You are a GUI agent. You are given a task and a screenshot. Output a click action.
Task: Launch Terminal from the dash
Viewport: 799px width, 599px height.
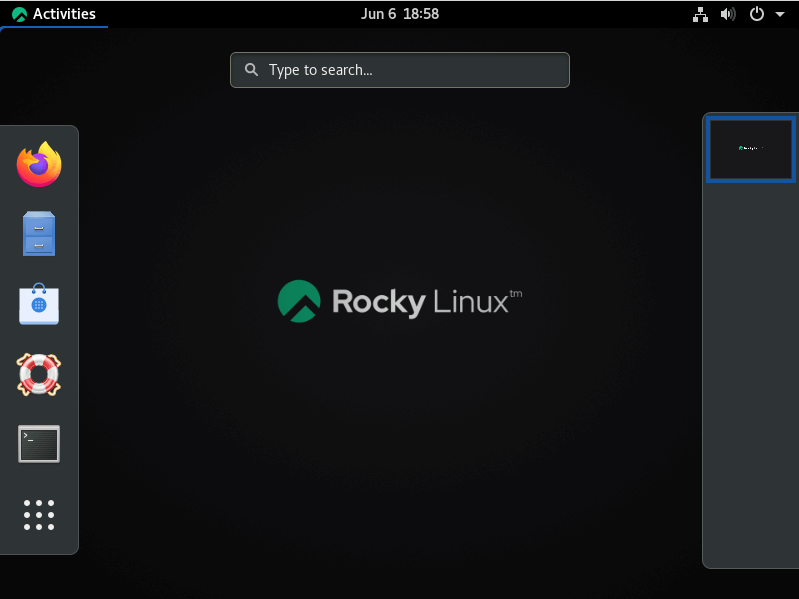point(39,444)
